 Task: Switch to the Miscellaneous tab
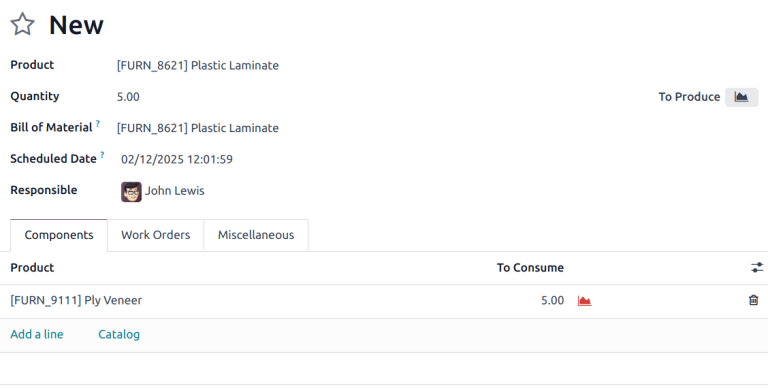click(256, 235)
